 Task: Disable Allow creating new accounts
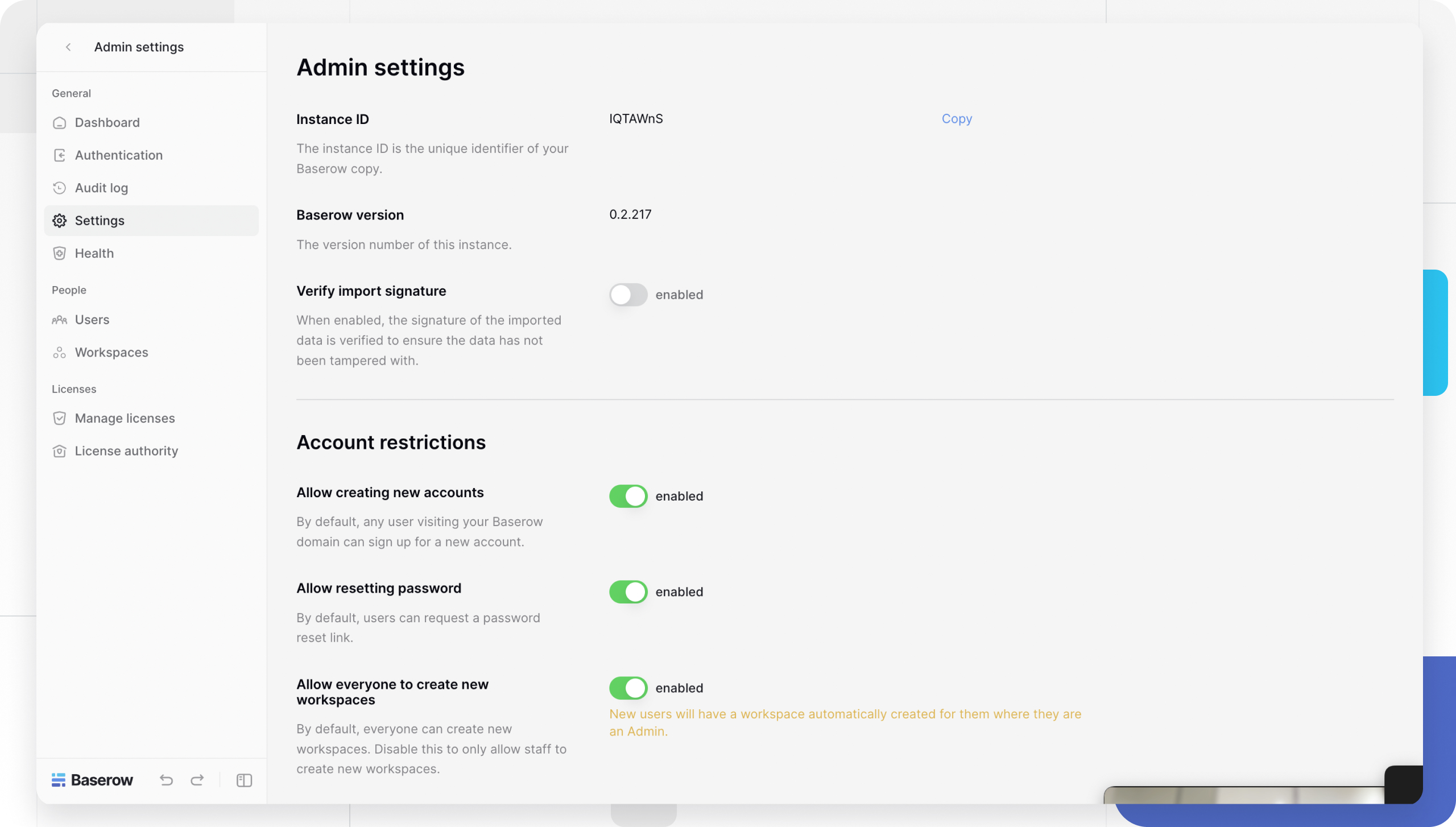(x=628, y=495)
